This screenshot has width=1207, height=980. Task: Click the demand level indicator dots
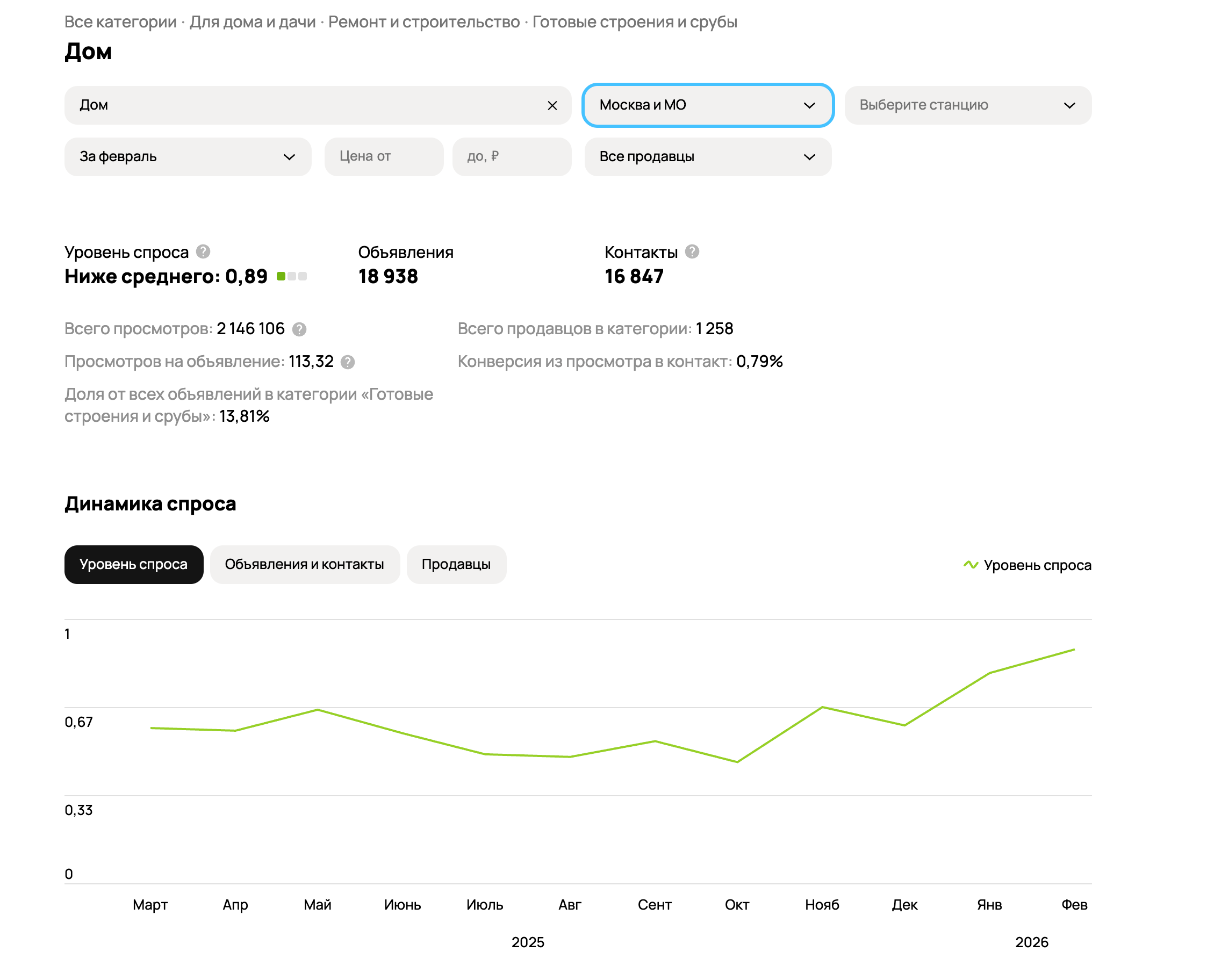tap(291, 277)
